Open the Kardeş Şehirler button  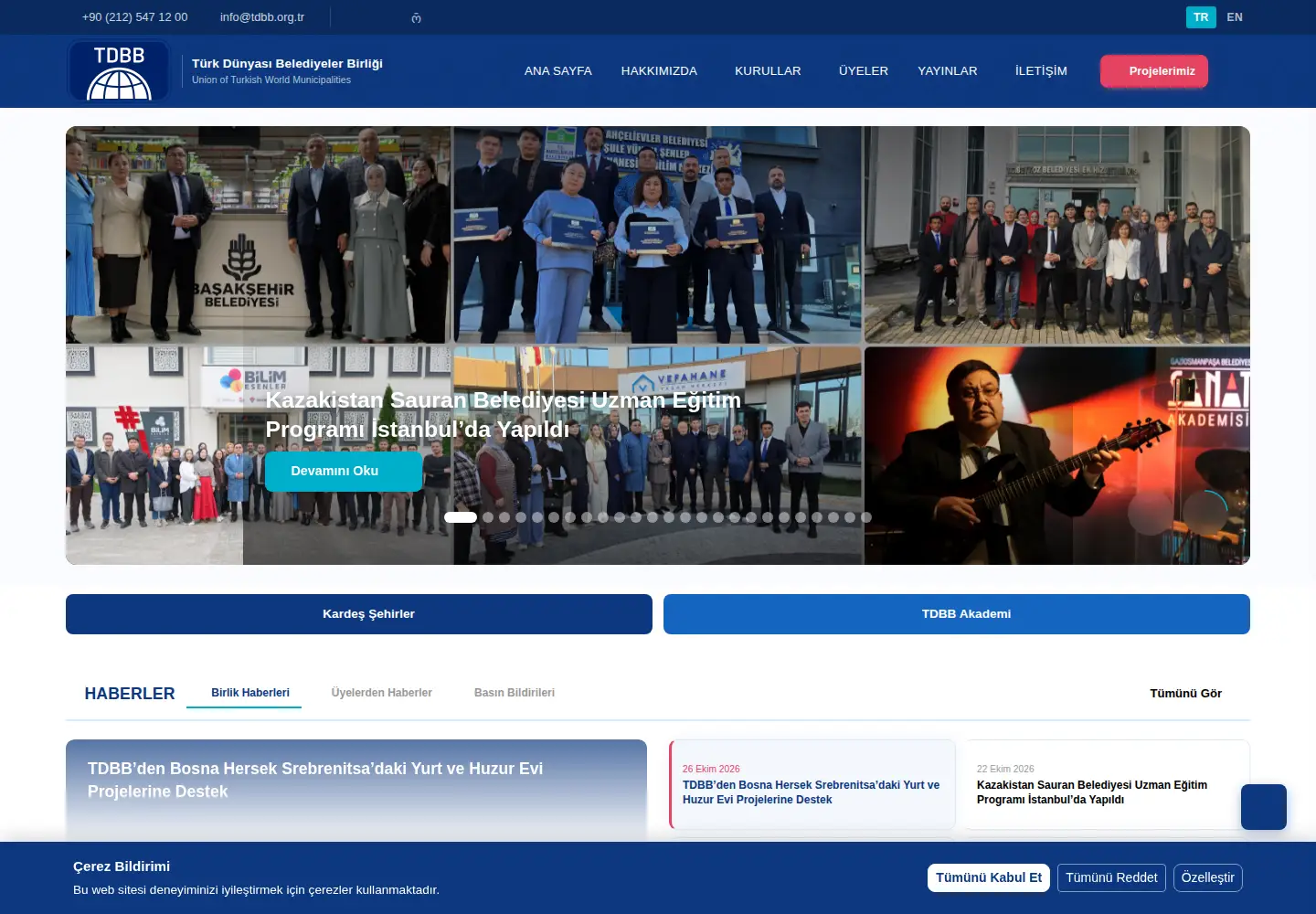(x=359, y=614)
